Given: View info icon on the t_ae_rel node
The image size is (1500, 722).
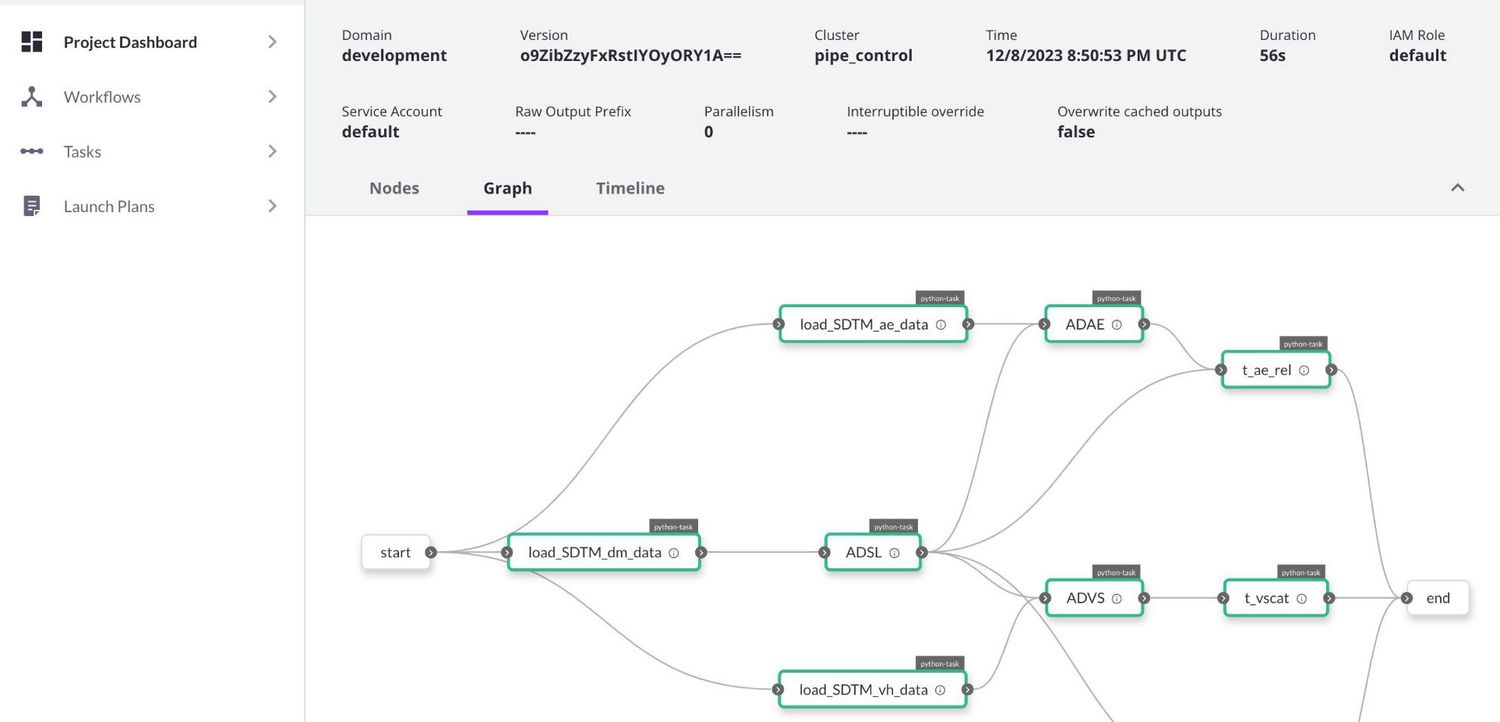Looking at the screenshot, I should coord(1304,369).
